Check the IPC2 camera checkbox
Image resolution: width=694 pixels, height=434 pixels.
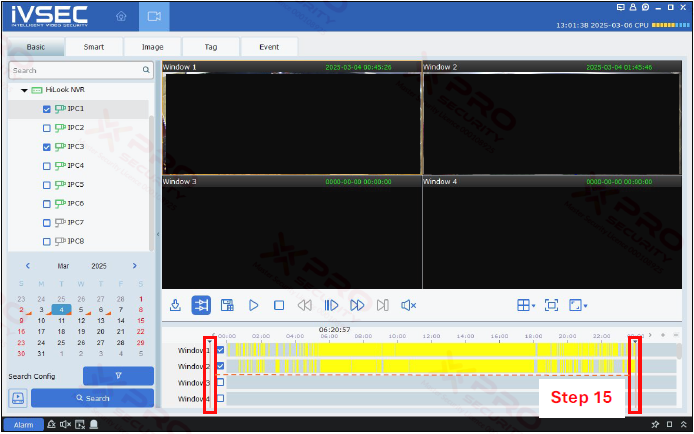[46, 128]
